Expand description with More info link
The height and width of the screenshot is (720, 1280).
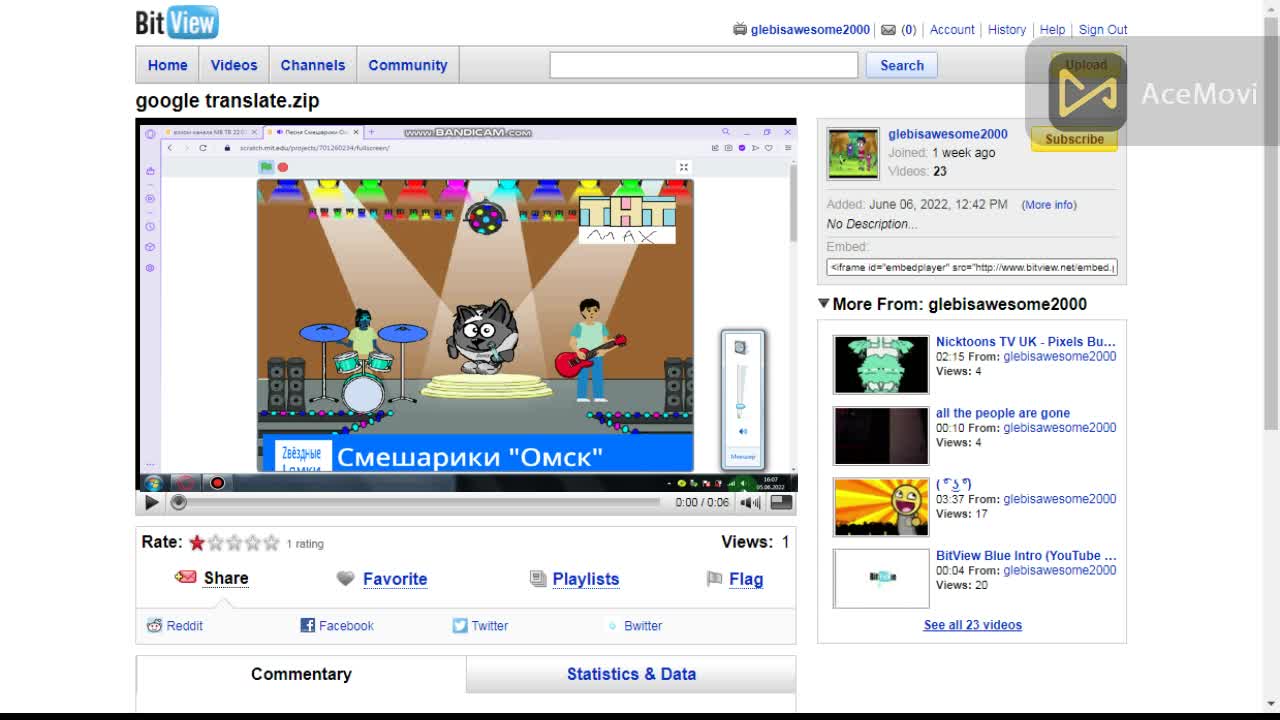(x=1049, y=205)
